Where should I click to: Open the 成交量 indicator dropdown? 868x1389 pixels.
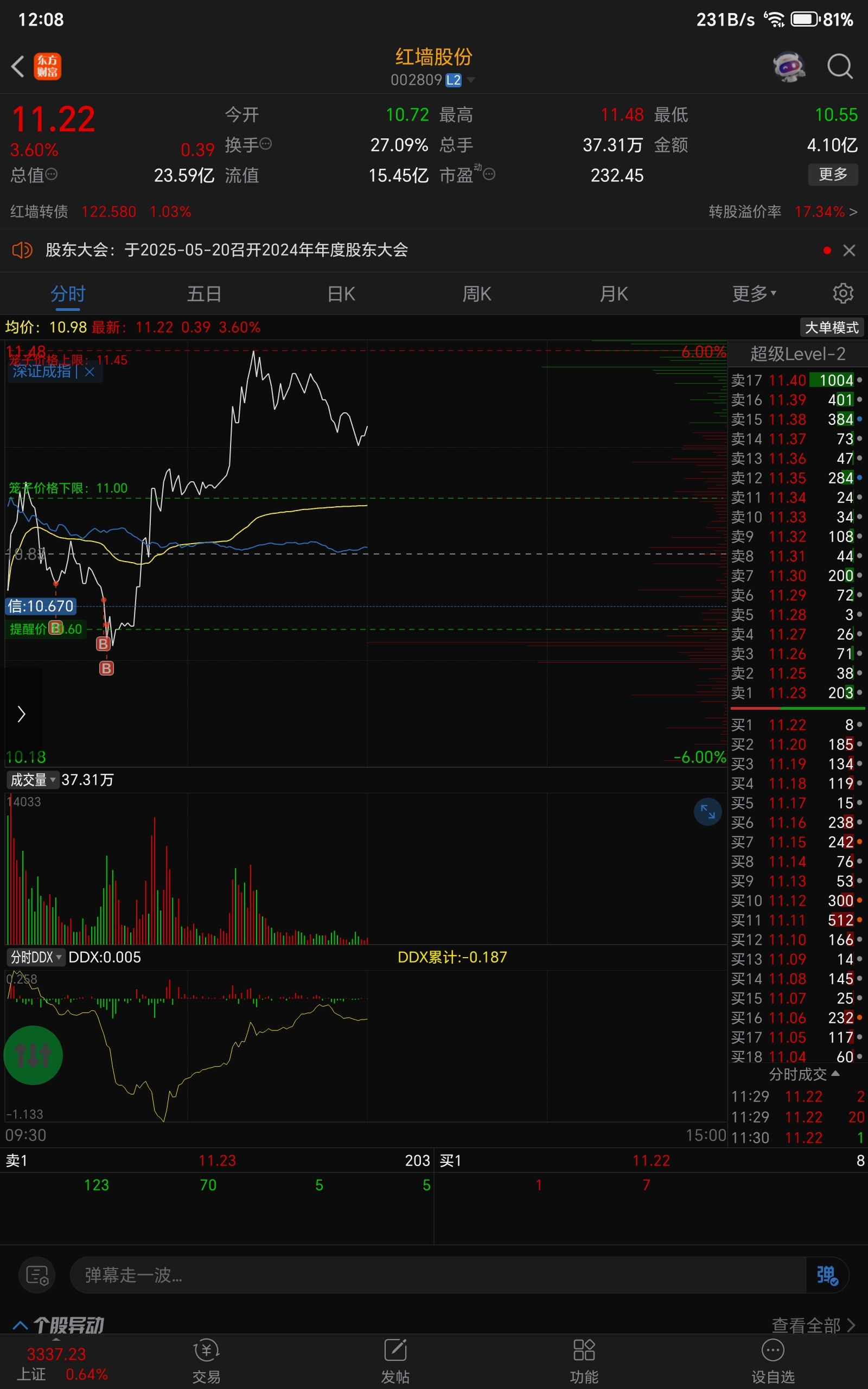(x=33, y=780)
